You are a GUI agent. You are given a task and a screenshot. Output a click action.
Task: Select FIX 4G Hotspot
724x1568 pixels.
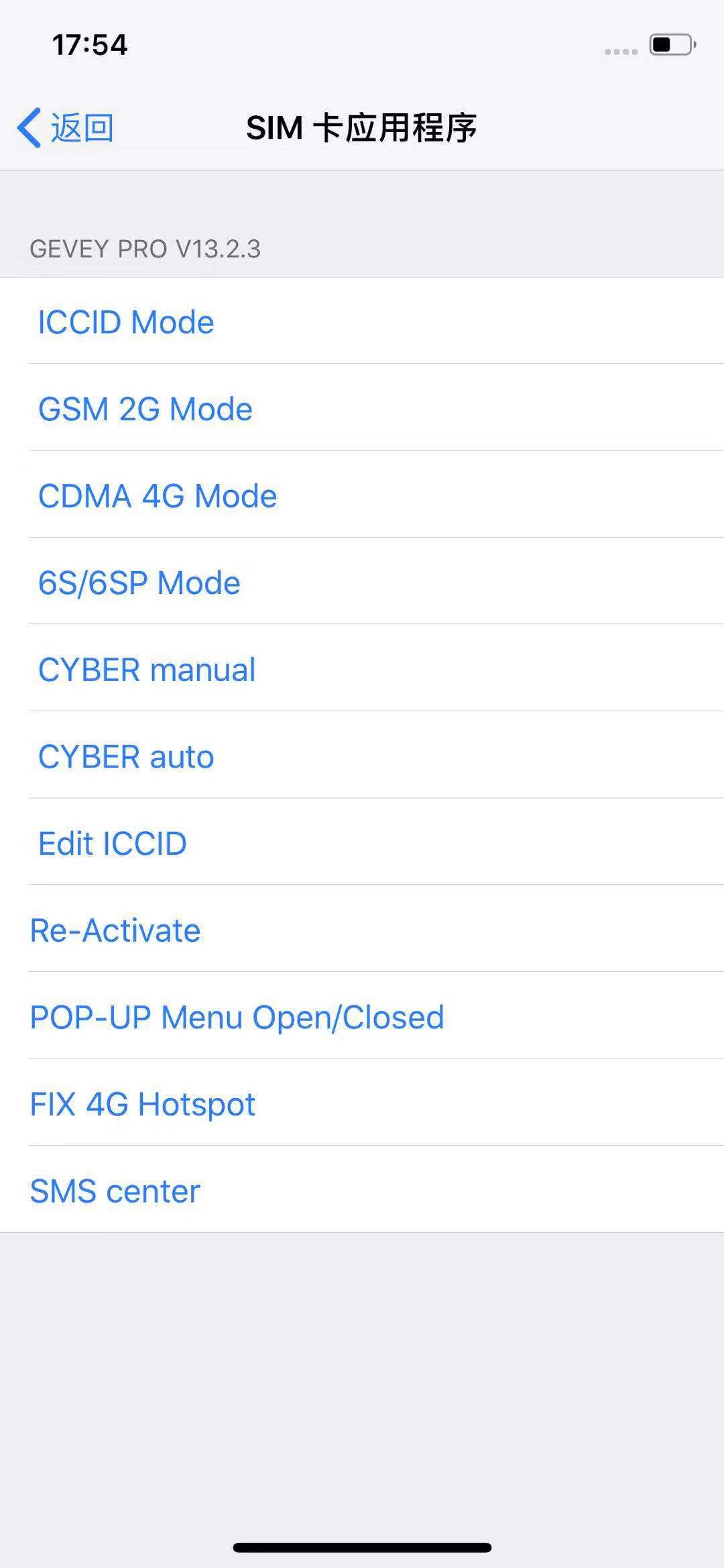(x=142, y=1104)
